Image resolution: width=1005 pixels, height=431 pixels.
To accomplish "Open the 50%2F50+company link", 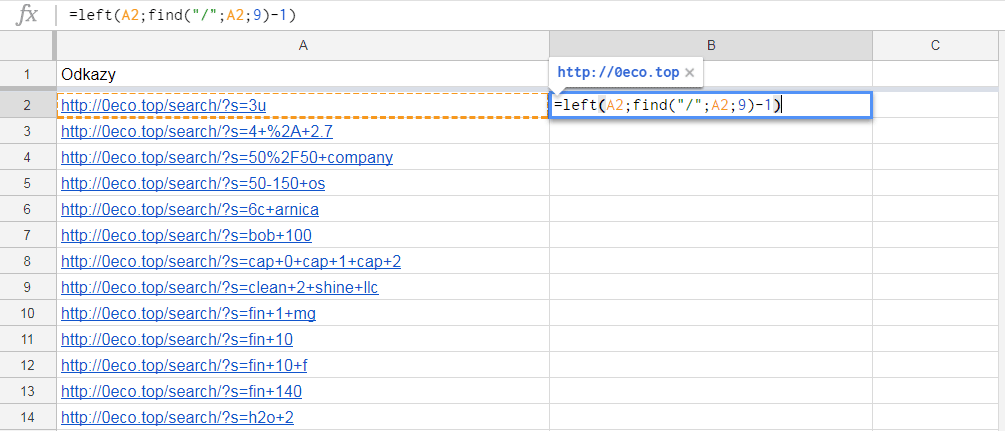I will pos(226,157).
